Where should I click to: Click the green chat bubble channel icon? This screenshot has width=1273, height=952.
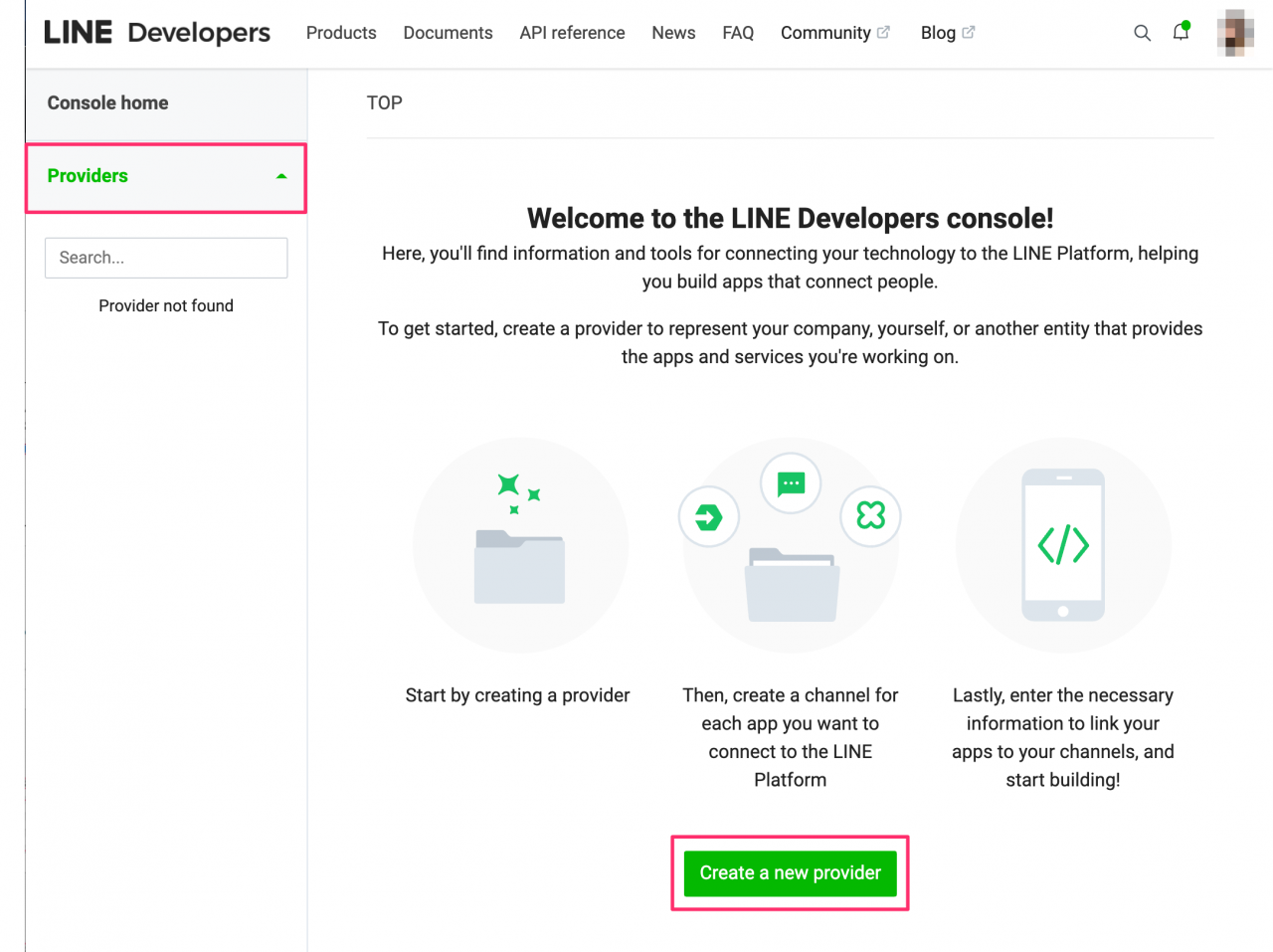click(x=790, y=482)
